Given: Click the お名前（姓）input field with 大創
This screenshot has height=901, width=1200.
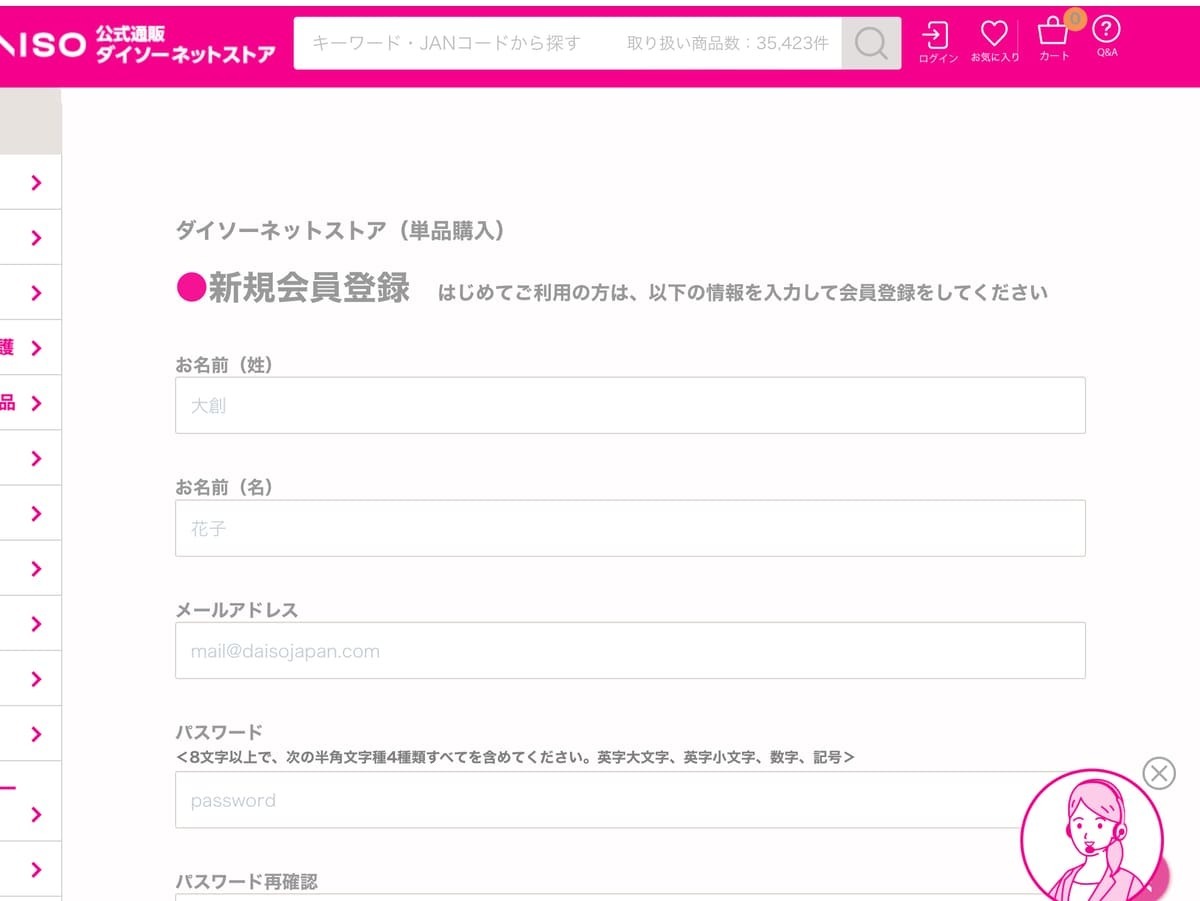Looking at the screenshot, I should coord(630,405).
